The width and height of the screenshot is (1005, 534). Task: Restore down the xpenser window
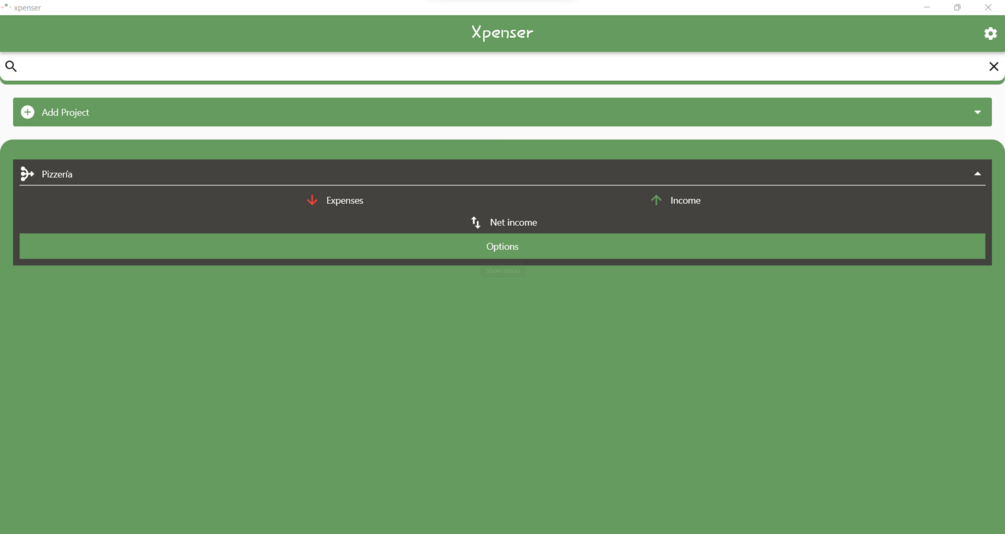(957, 7)
